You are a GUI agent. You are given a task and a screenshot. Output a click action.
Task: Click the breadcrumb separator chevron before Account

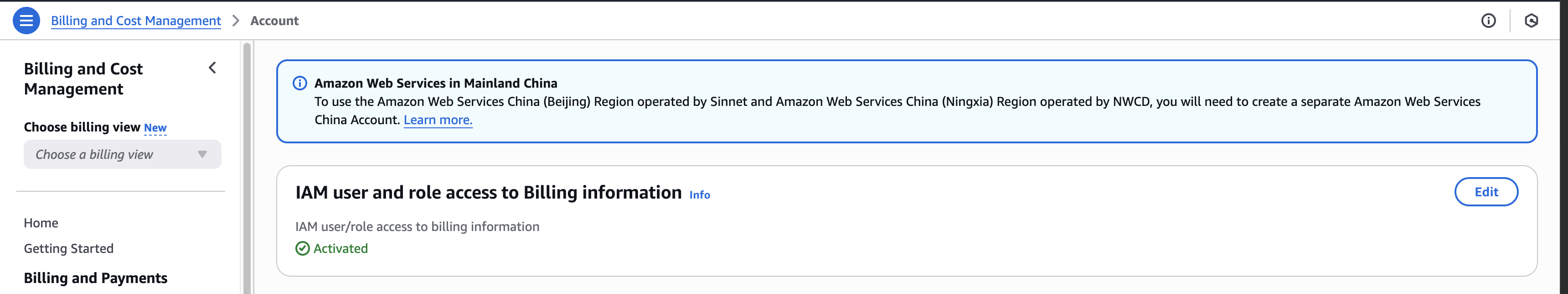coord(236,21)
